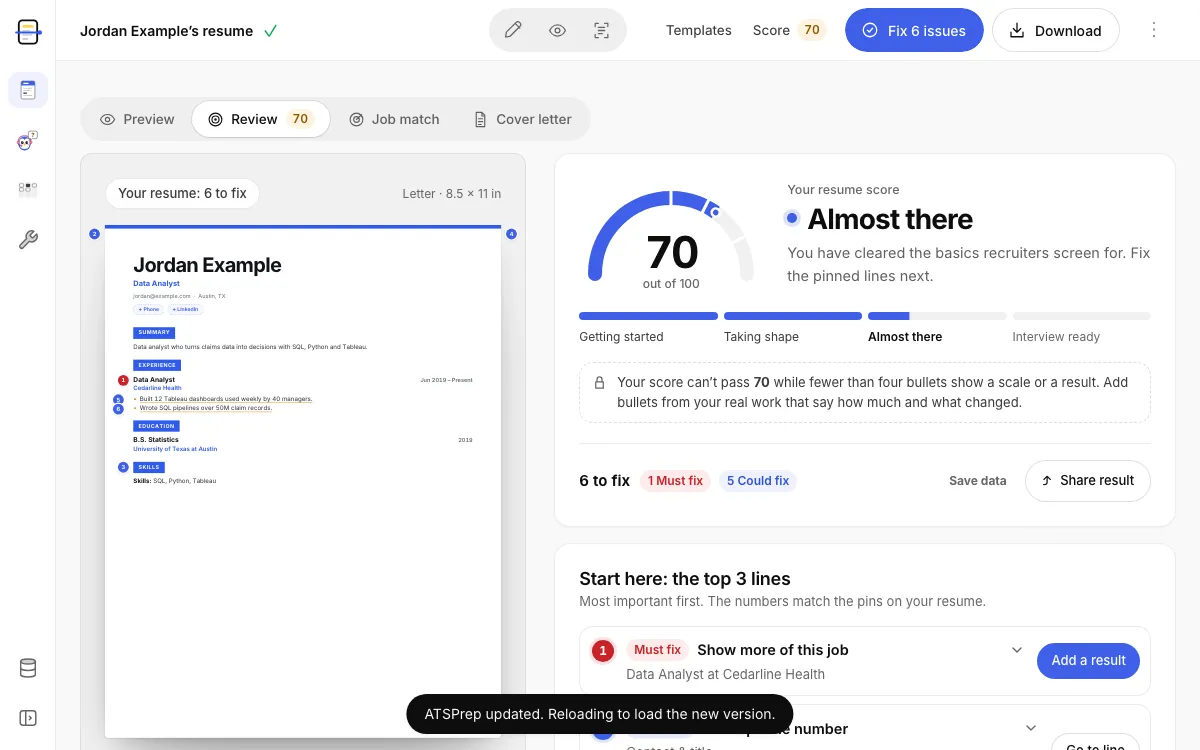Open the owl mascot helper icon in the sidebar

(28, 141)
